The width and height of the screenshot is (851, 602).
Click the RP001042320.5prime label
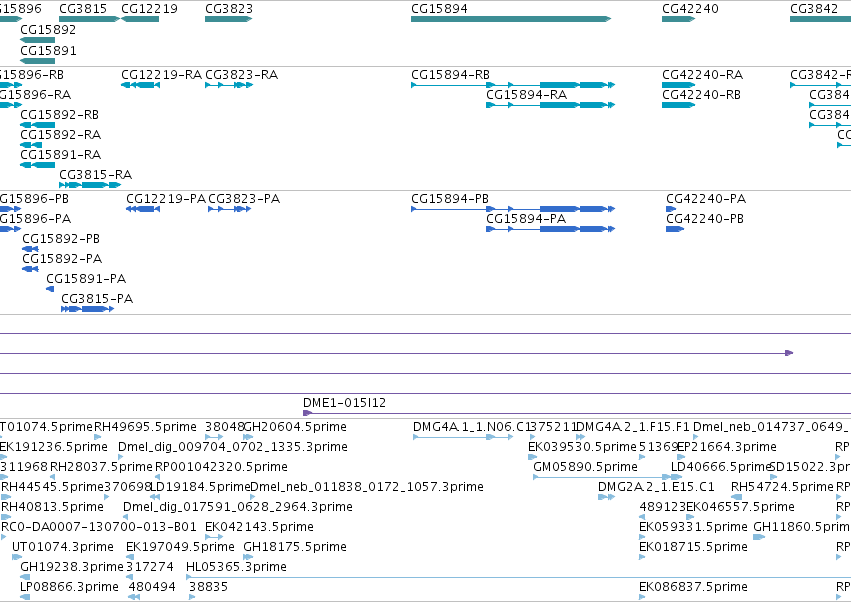(x=221, y=467)
